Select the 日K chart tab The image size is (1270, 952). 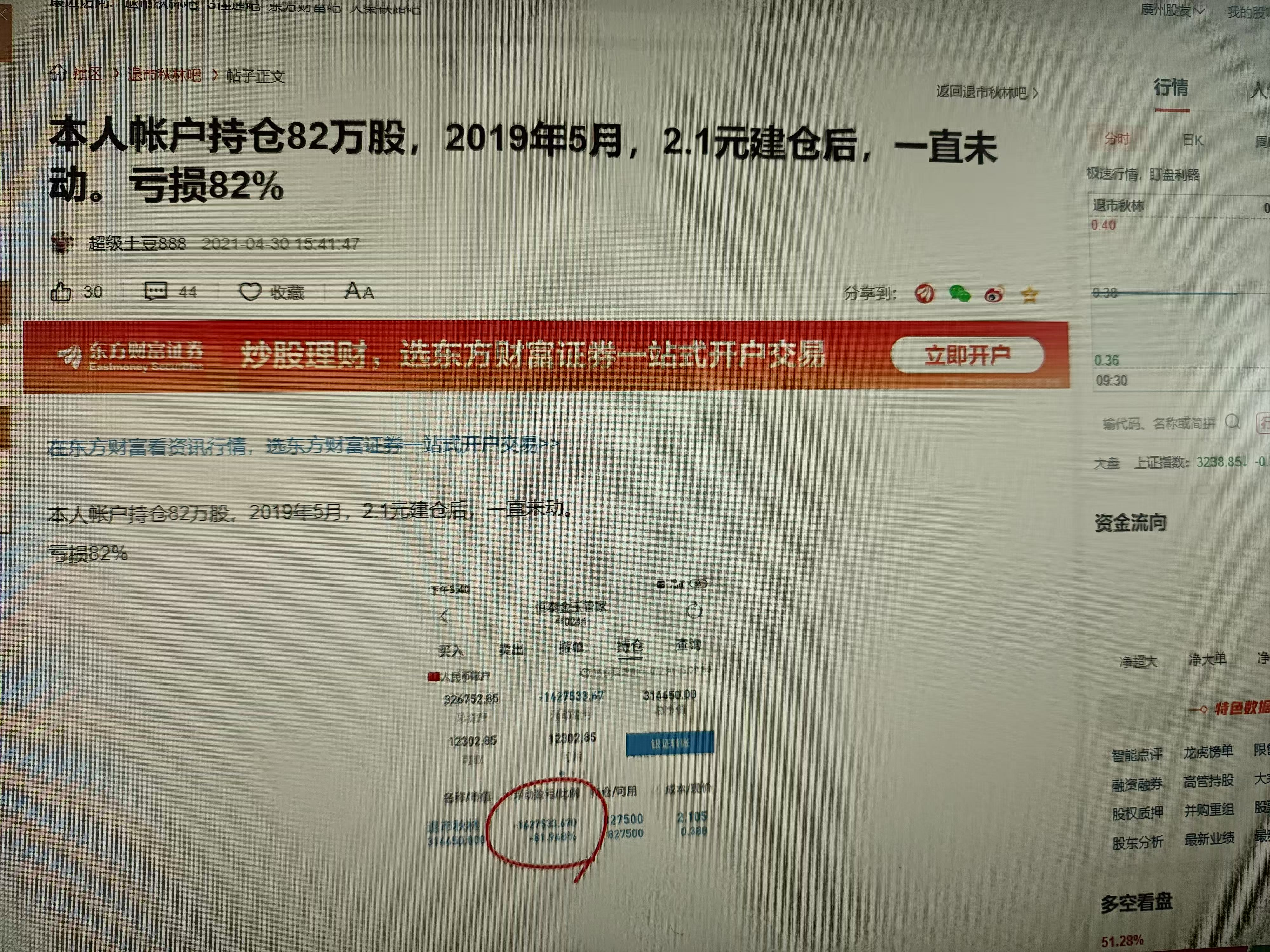point(1193,140)
